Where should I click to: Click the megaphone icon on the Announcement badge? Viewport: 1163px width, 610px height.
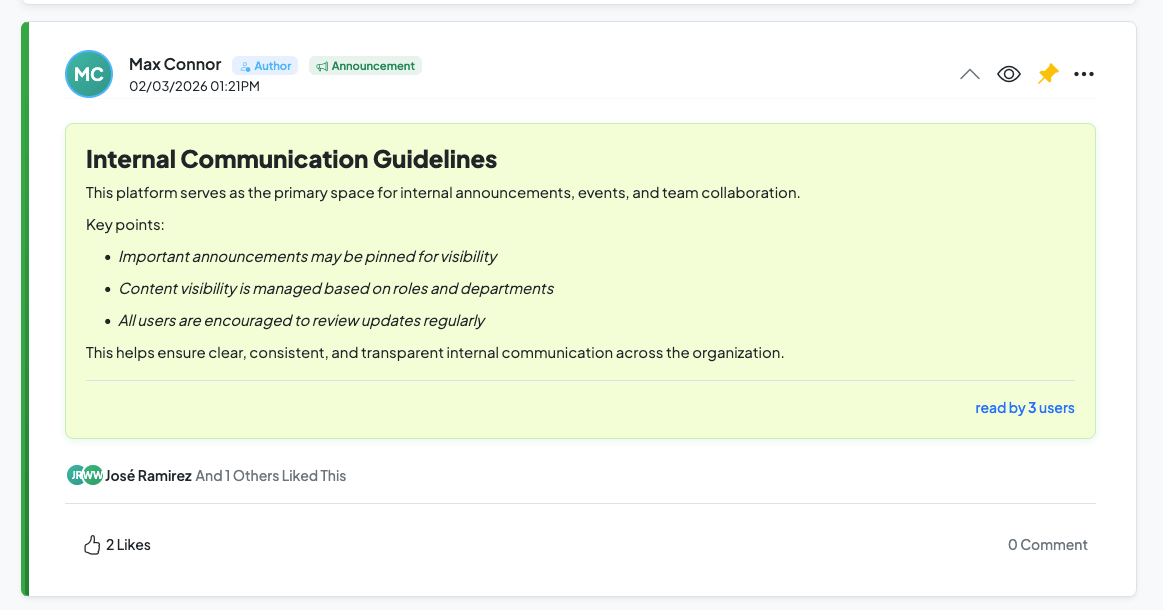click(324, 65)
